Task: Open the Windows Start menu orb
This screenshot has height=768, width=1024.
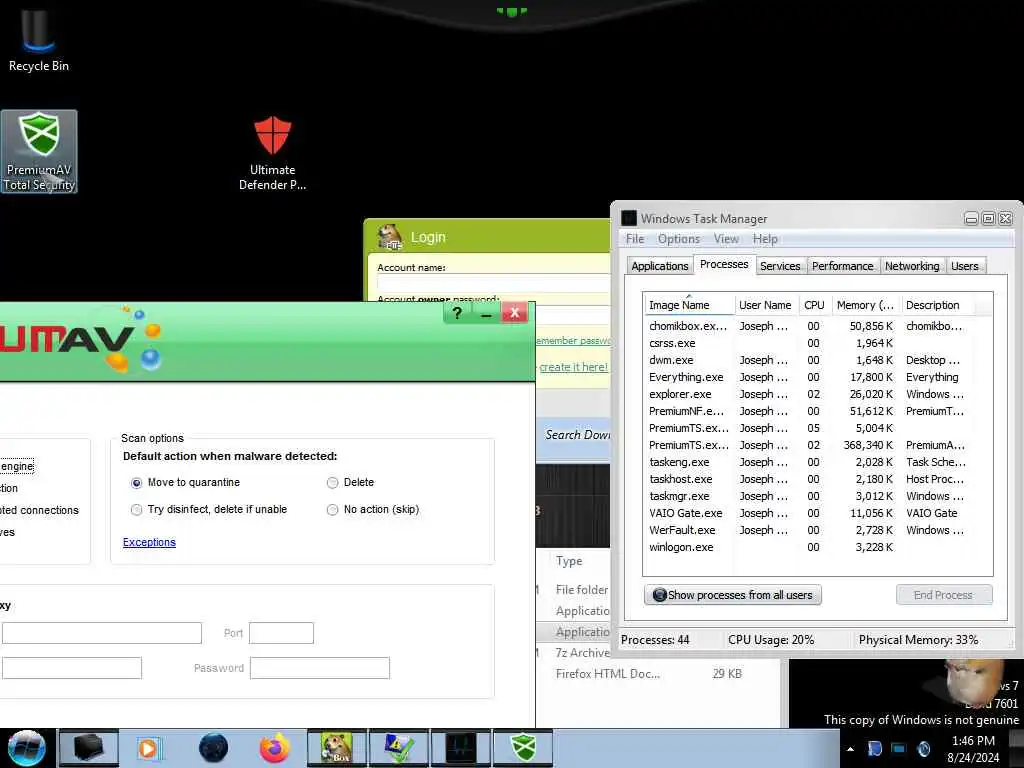Action: tap(27, 748)
